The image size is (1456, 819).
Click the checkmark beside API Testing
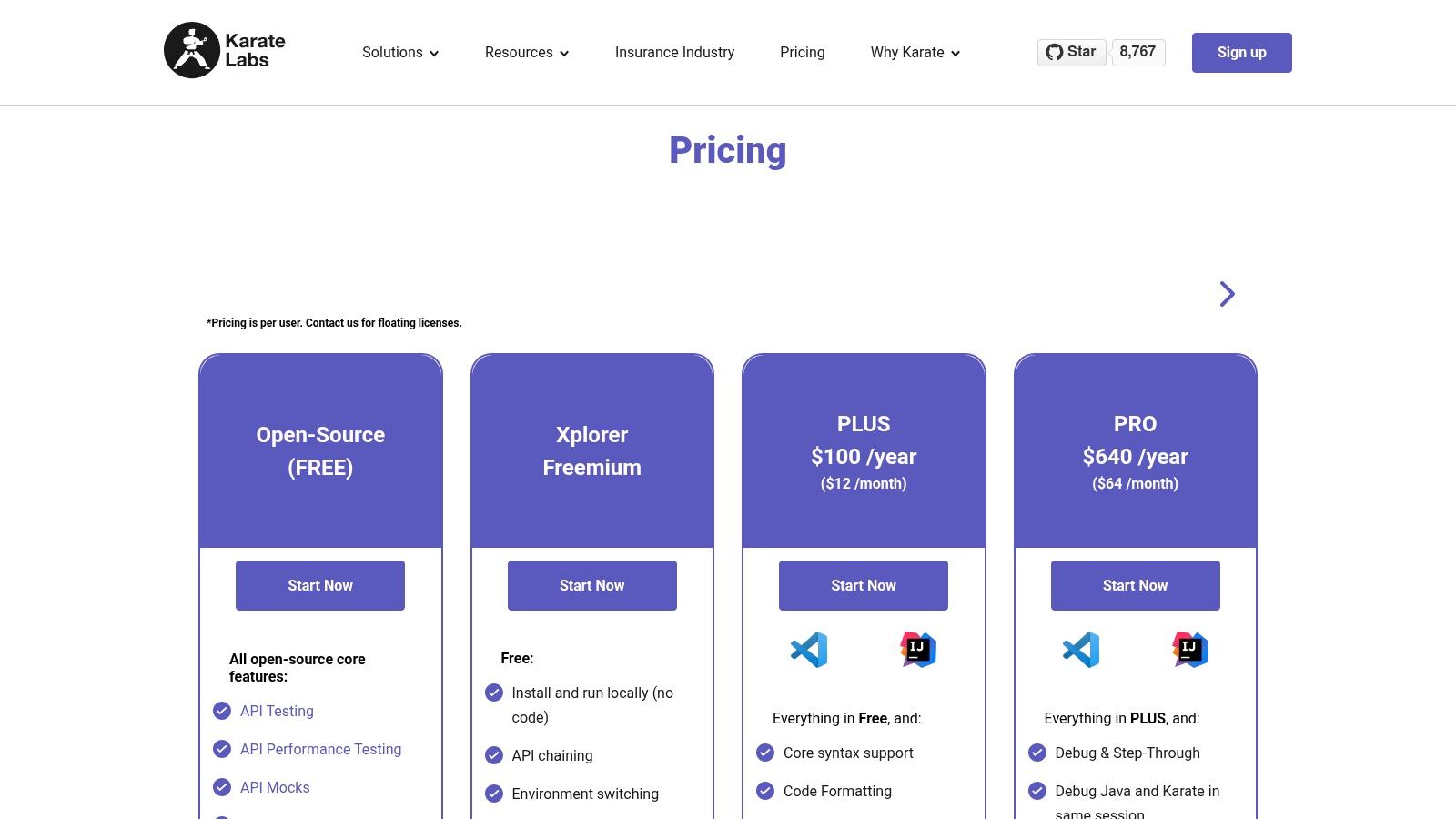pyautogui.click(x=222, y=711)
